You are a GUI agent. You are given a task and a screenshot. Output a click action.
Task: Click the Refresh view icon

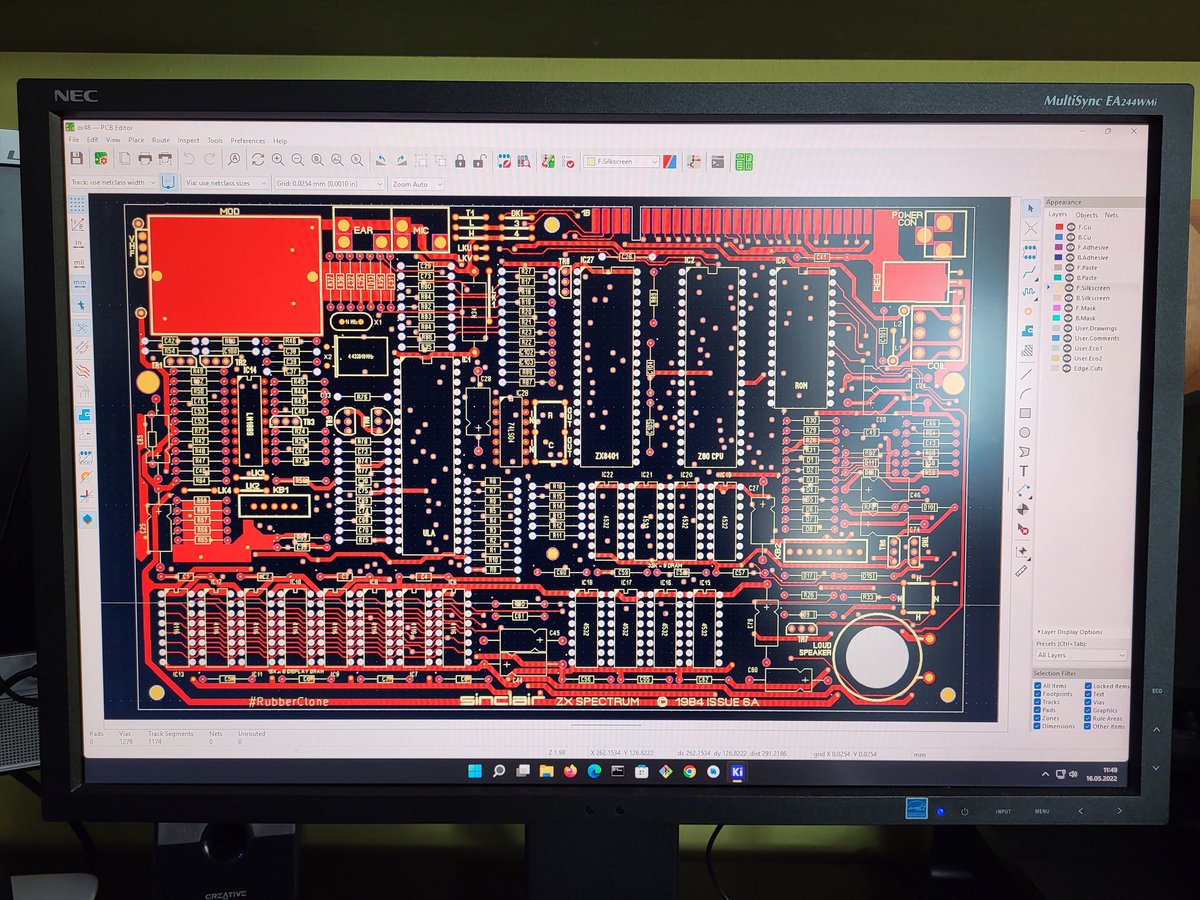coord(258,159)
